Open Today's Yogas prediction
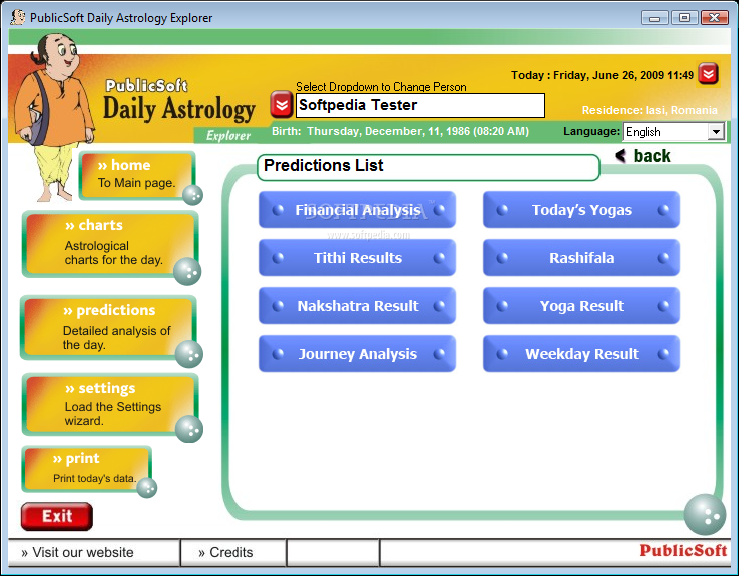Image resolution: width=739 pixels, height=576 pixels. pyautogui.click(x=581, y=210)
